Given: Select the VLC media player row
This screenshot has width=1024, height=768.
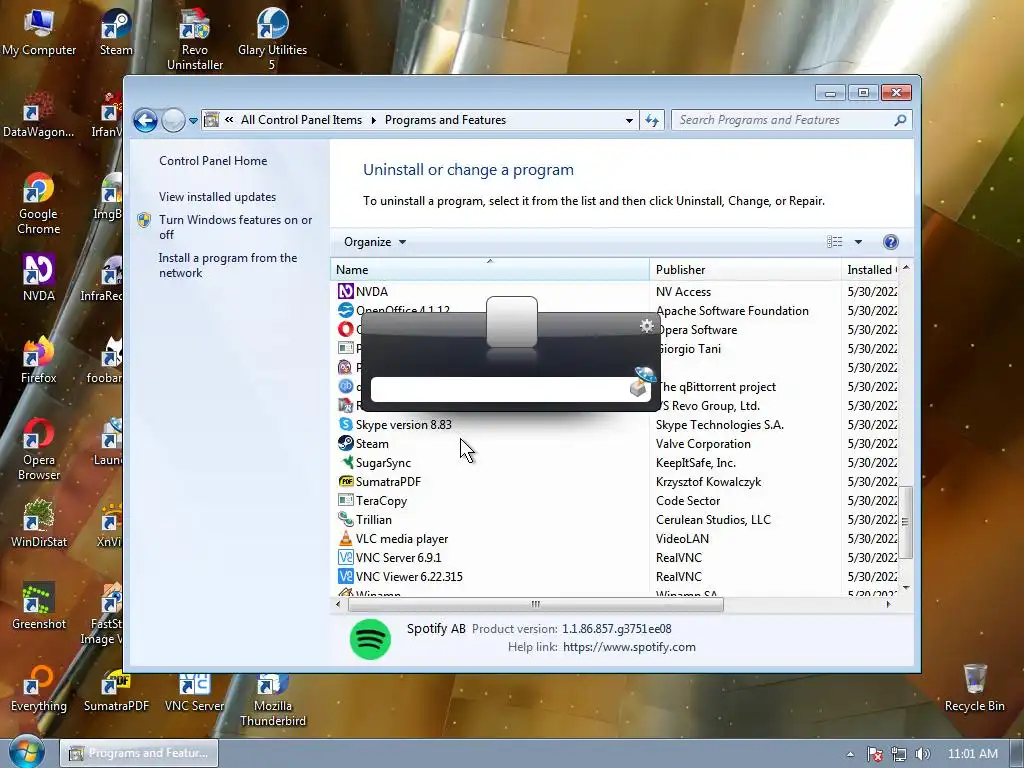Looking at the screenshot, I should [614, 539].
